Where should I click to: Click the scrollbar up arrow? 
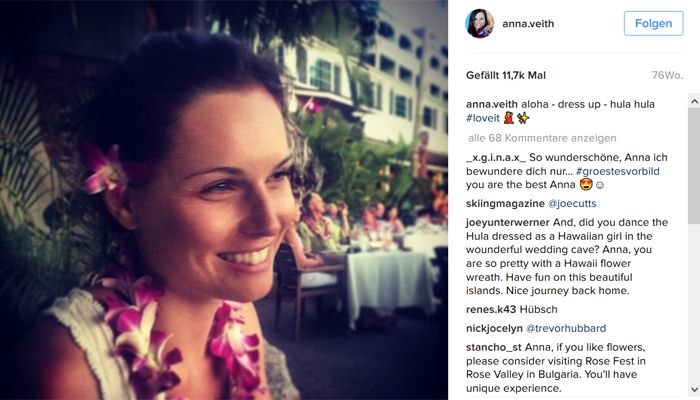pyautogui.click(x=694, y=102)
